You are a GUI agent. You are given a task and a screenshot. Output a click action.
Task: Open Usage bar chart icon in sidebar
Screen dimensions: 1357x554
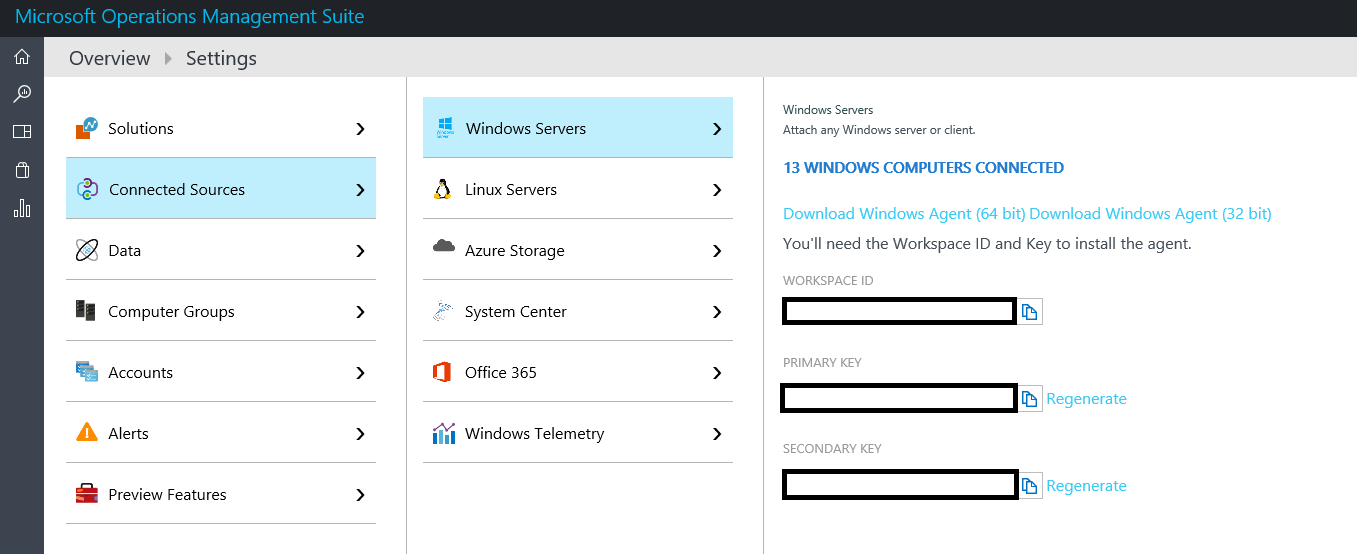22,208
